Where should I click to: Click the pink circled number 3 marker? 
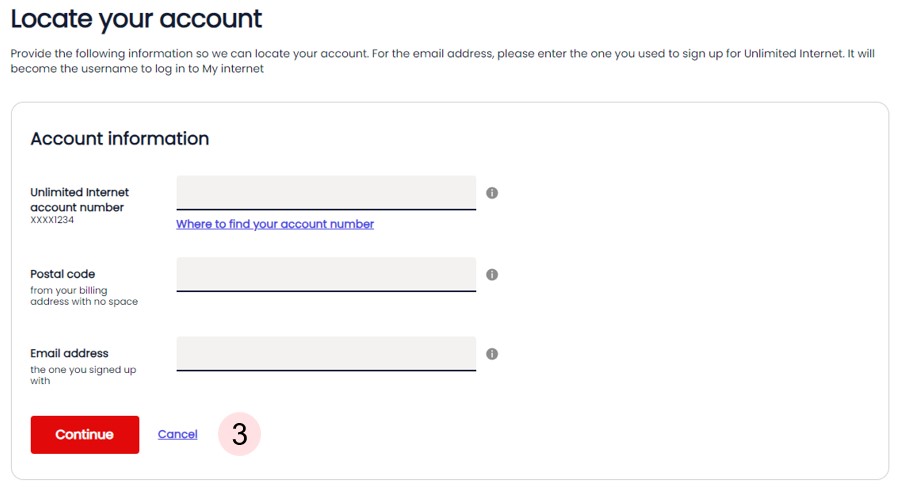pyautogui.click(x=239, y=434)
